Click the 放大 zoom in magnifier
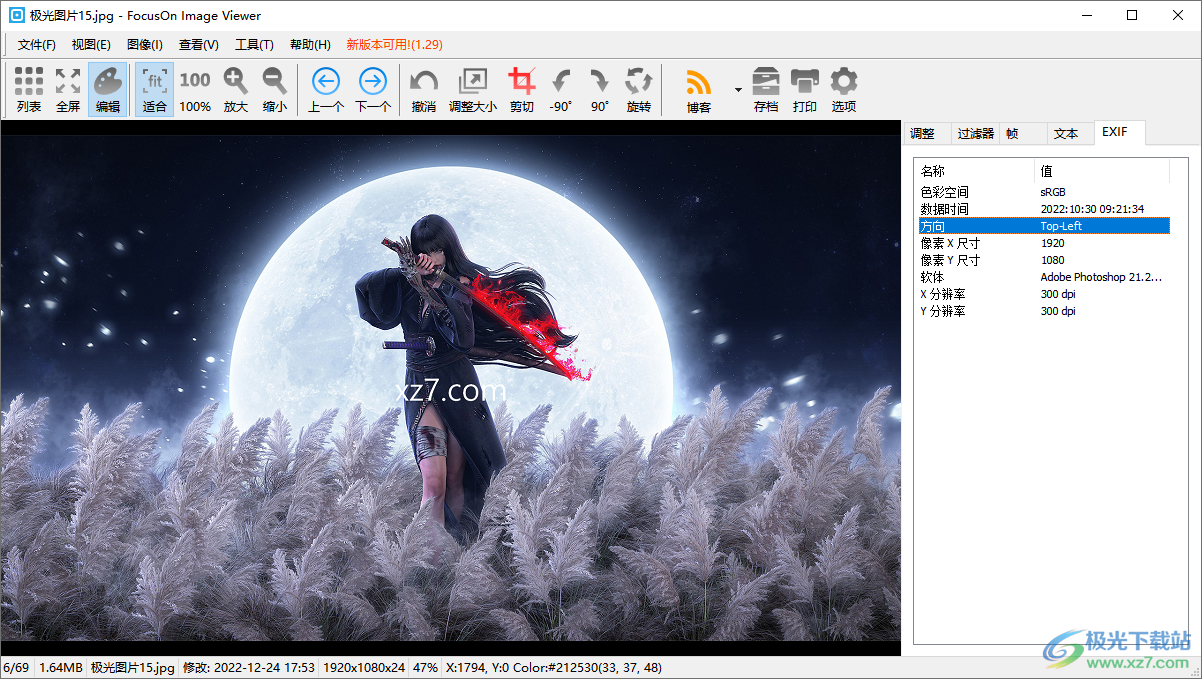 [235, 90]
